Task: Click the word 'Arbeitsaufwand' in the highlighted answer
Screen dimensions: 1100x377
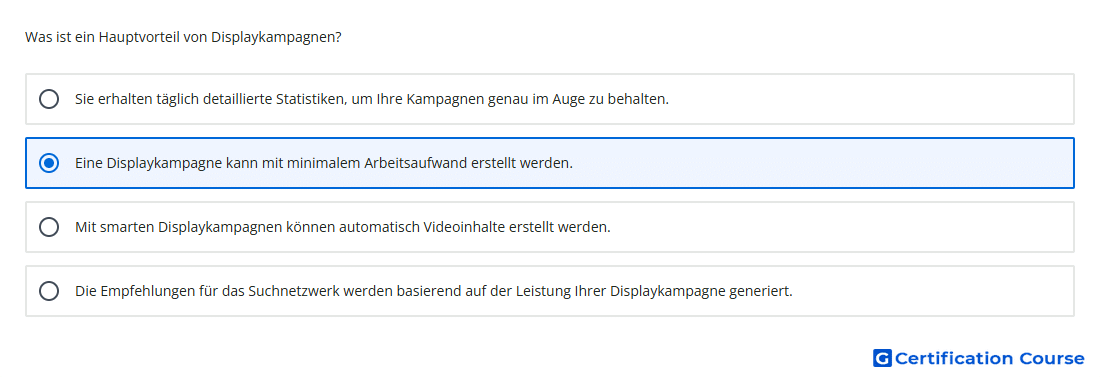Action: tap(408, 163)
